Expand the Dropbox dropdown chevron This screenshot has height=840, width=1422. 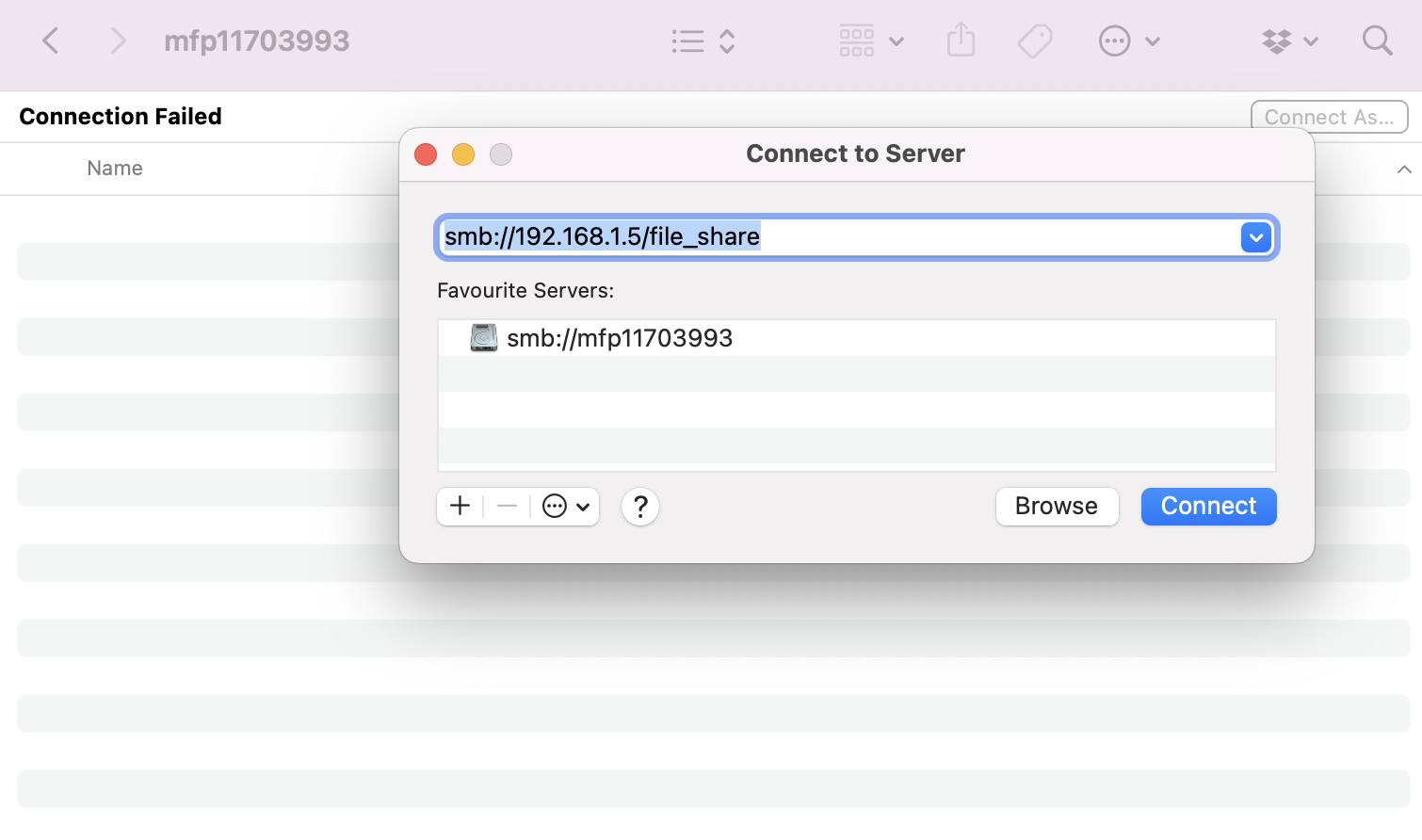pyautogui.click(x=1311, y=41)
